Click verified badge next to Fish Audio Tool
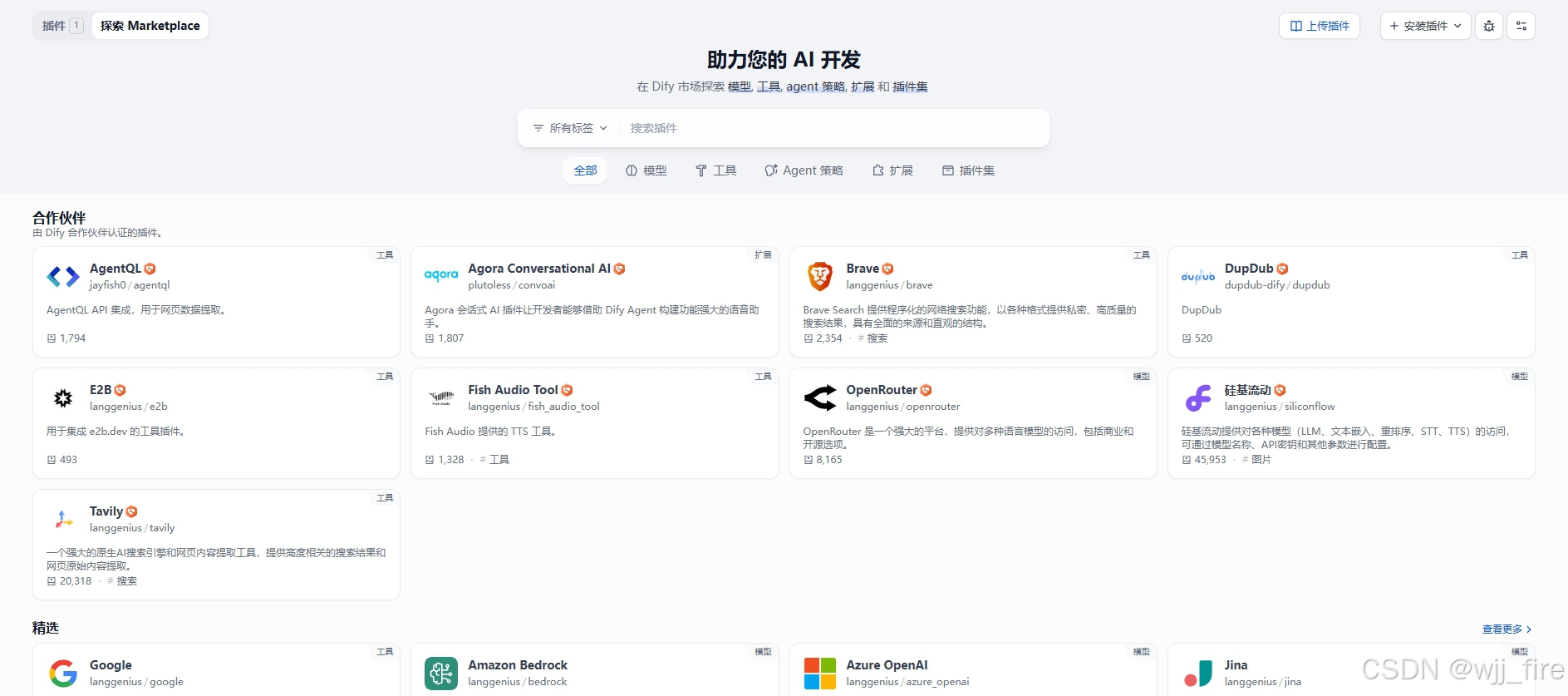Viewport: 1568px width, 696px height. click(567, 390)
